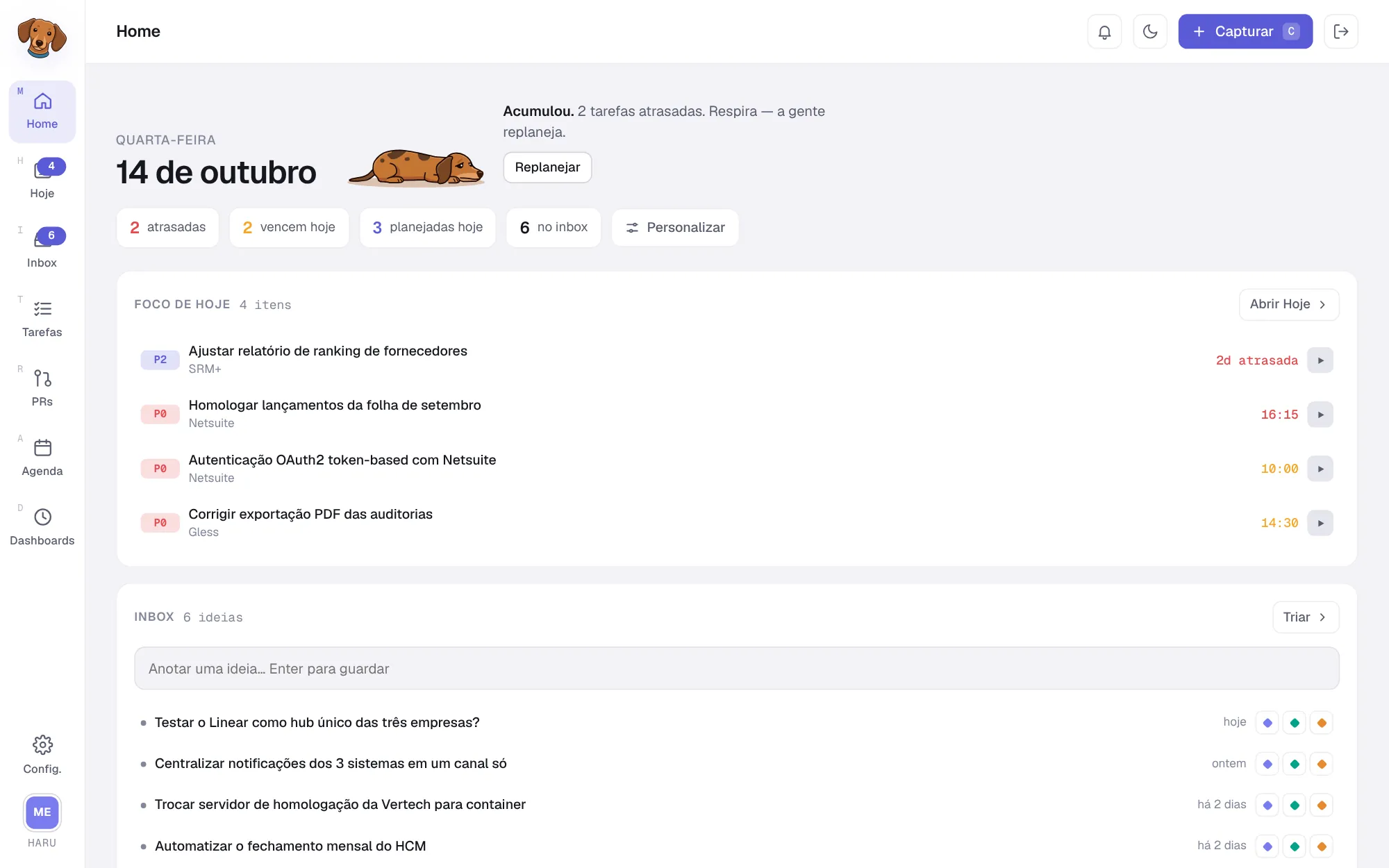
Task: Select the 2 atrasadas chip
Action: [167, 228]
